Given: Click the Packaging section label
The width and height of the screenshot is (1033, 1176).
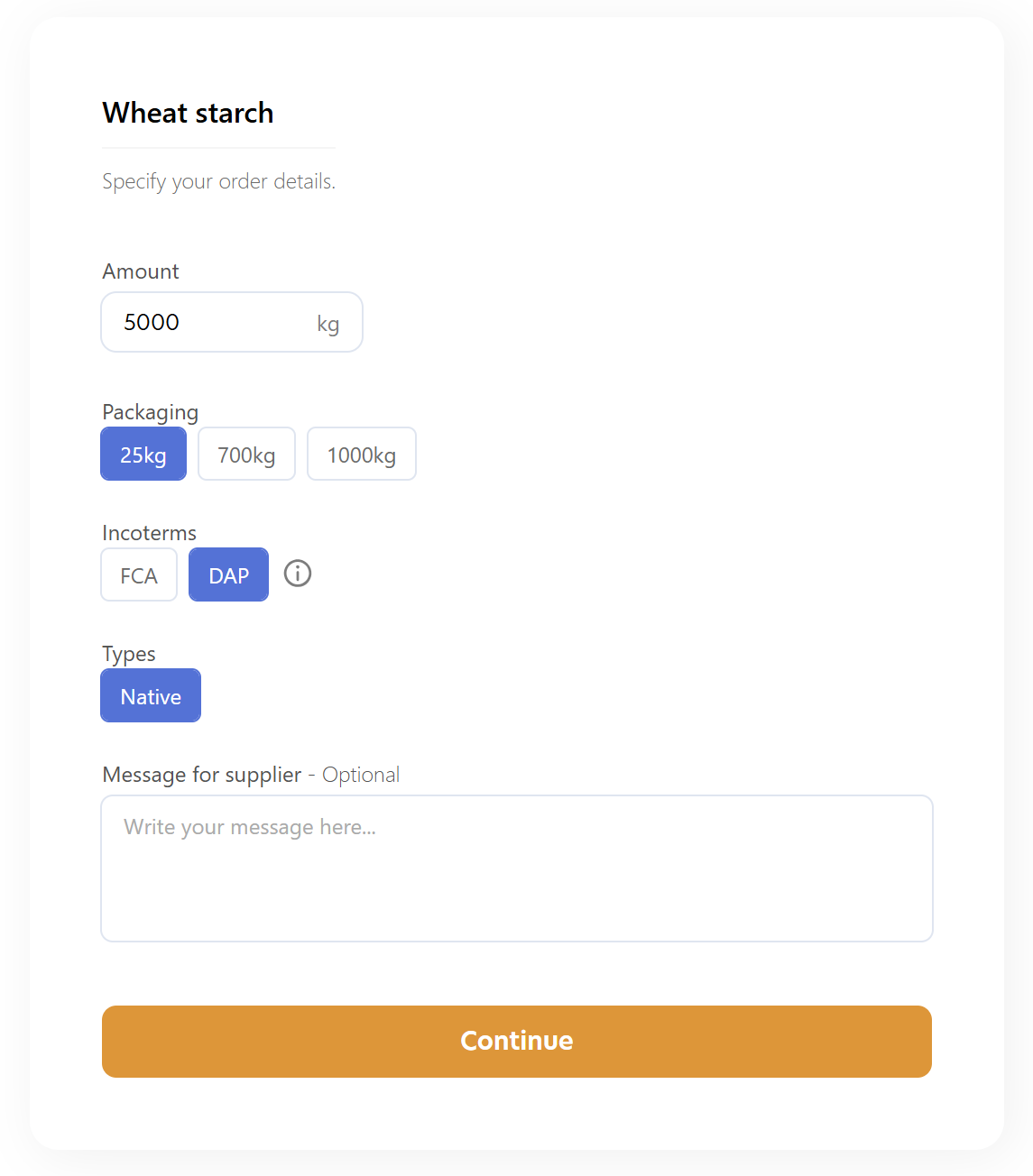Looking at the screenshot, I should (150, 412).
